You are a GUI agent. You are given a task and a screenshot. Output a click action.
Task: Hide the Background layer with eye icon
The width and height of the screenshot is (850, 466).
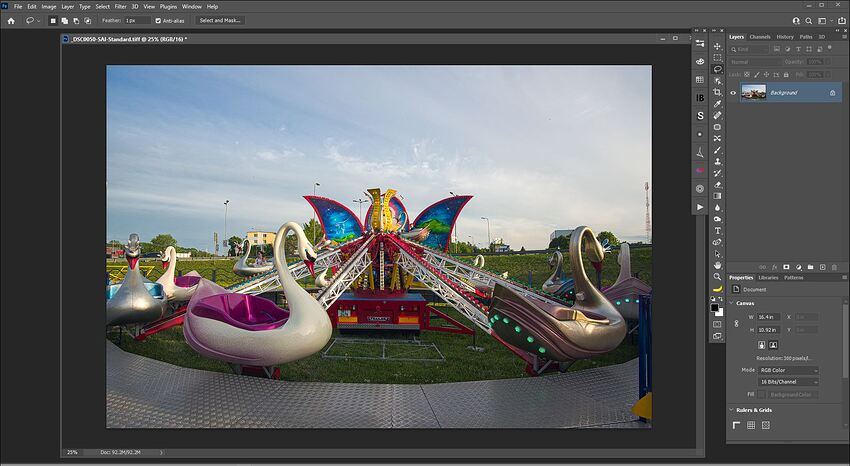[733, 93]
